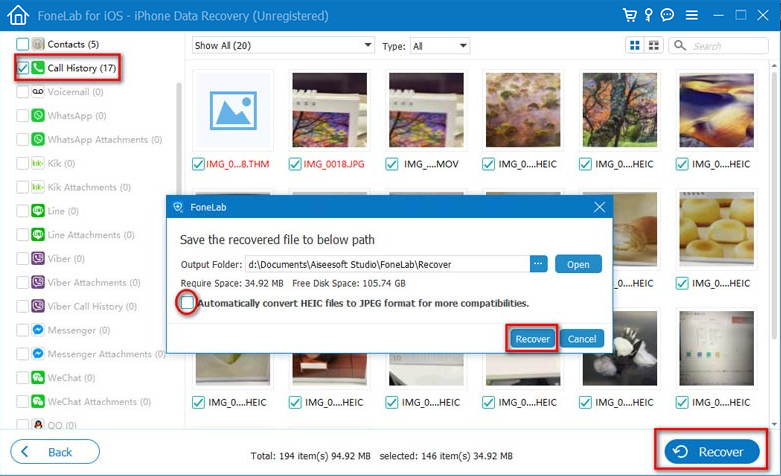Edit the Output Folder path field

(387, 264)
